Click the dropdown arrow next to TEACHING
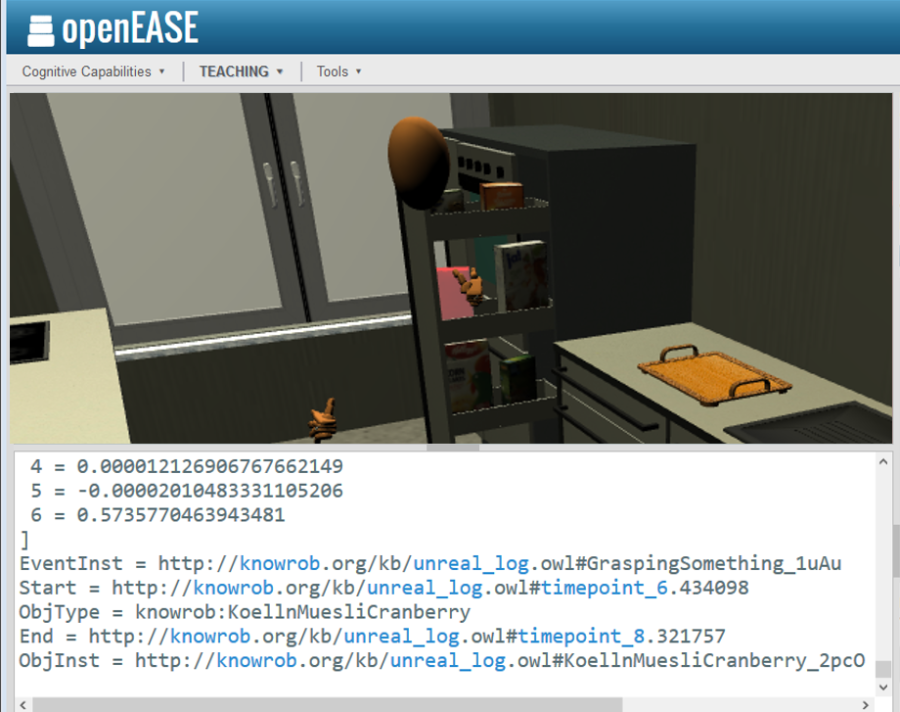Screen dimensions: 900x712 280,72
